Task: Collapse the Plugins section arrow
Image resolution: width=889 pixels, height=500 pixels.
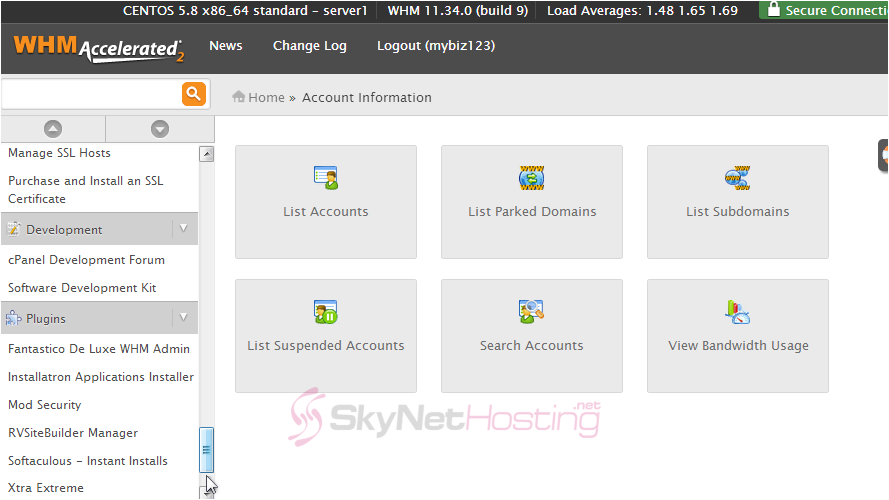Action: tap(183, 317)
